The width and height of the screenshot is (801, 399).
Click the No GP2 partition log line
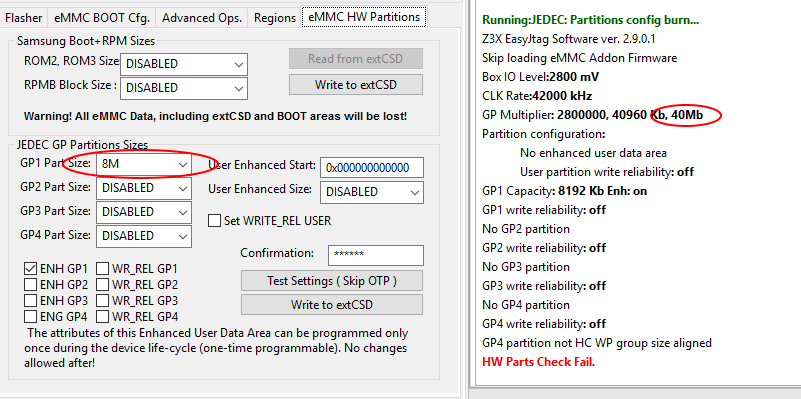coord(526,229)
